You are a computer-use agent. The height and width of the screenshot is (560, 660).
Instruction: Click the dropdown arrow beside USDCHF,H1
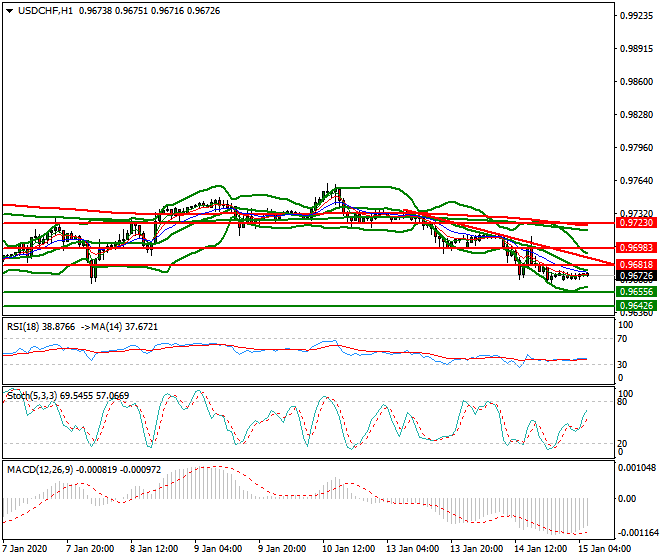(8, 11)
